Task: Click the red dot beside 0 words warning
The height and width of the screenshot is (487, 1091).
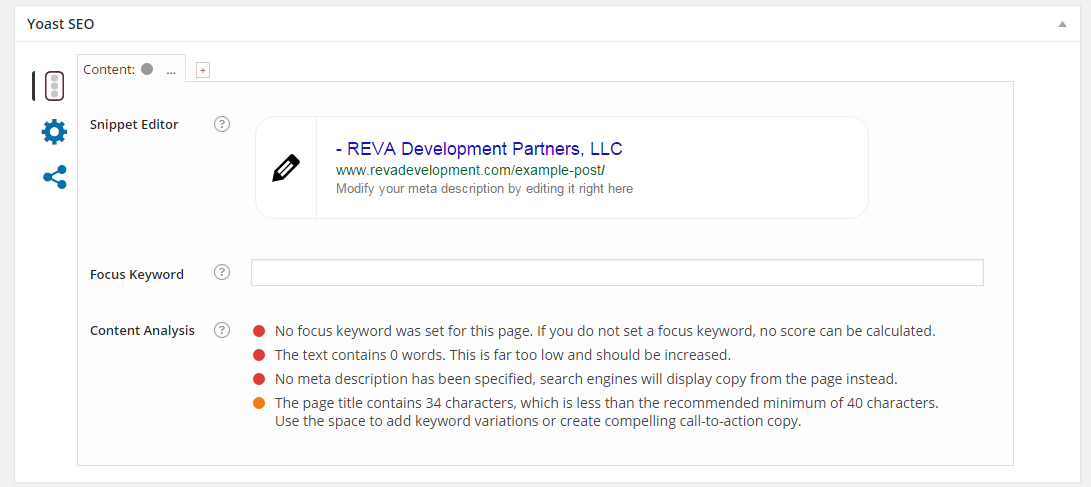Action: (x=260, y=355)
